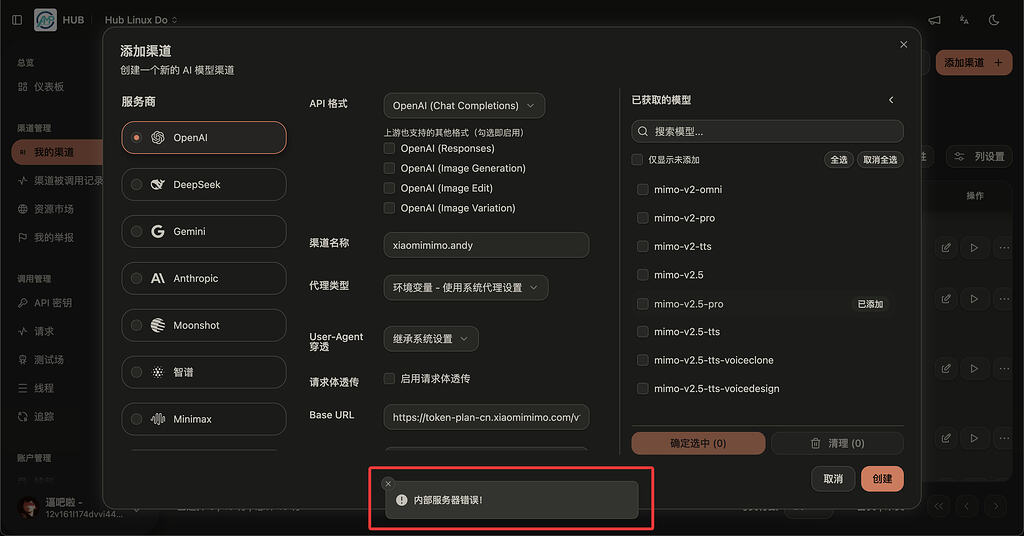The height and width of the screenshot is (536, 1024).
Task: Open the API 格式 dropdown
Action: click(x=464, y=106)
